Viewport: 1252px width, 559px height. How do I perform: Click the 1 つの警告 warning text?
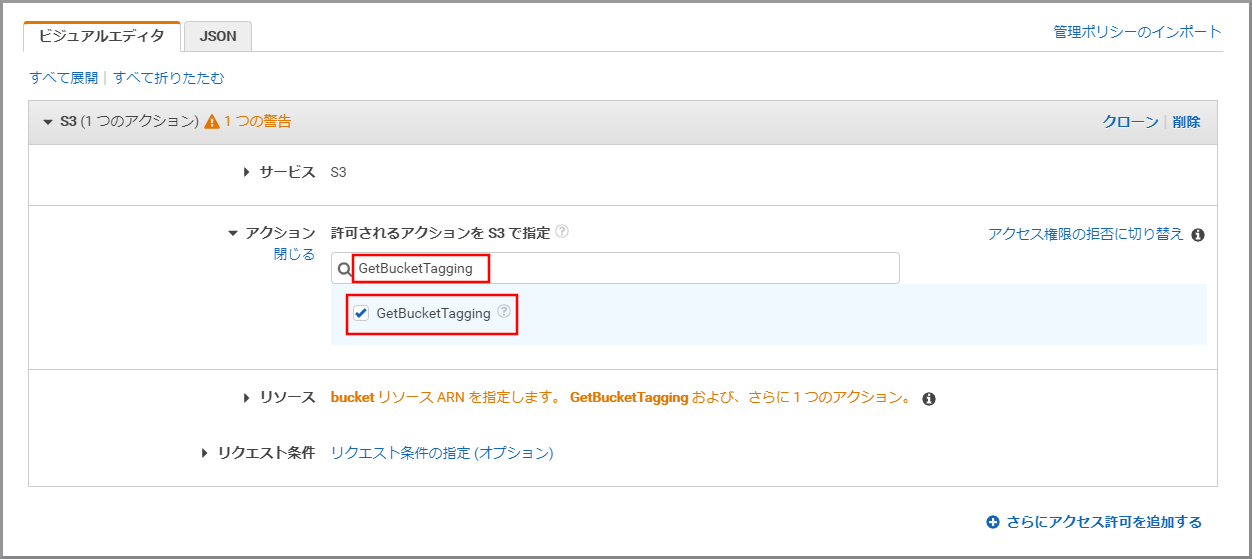(258, 122)
